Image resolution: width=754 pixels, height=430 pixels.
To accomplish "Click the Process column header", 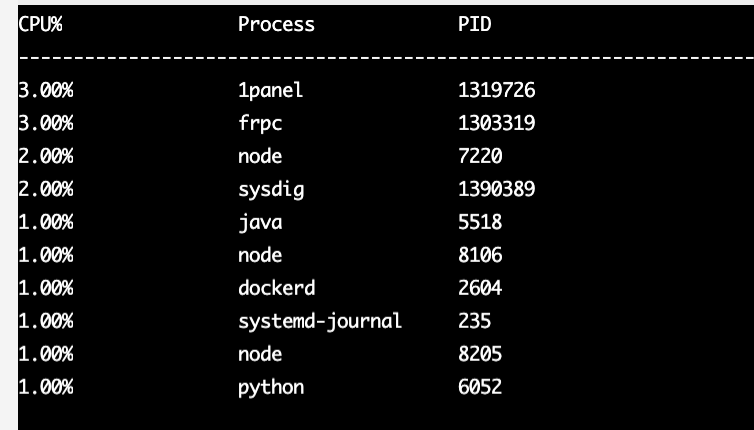I will (276, 24).
